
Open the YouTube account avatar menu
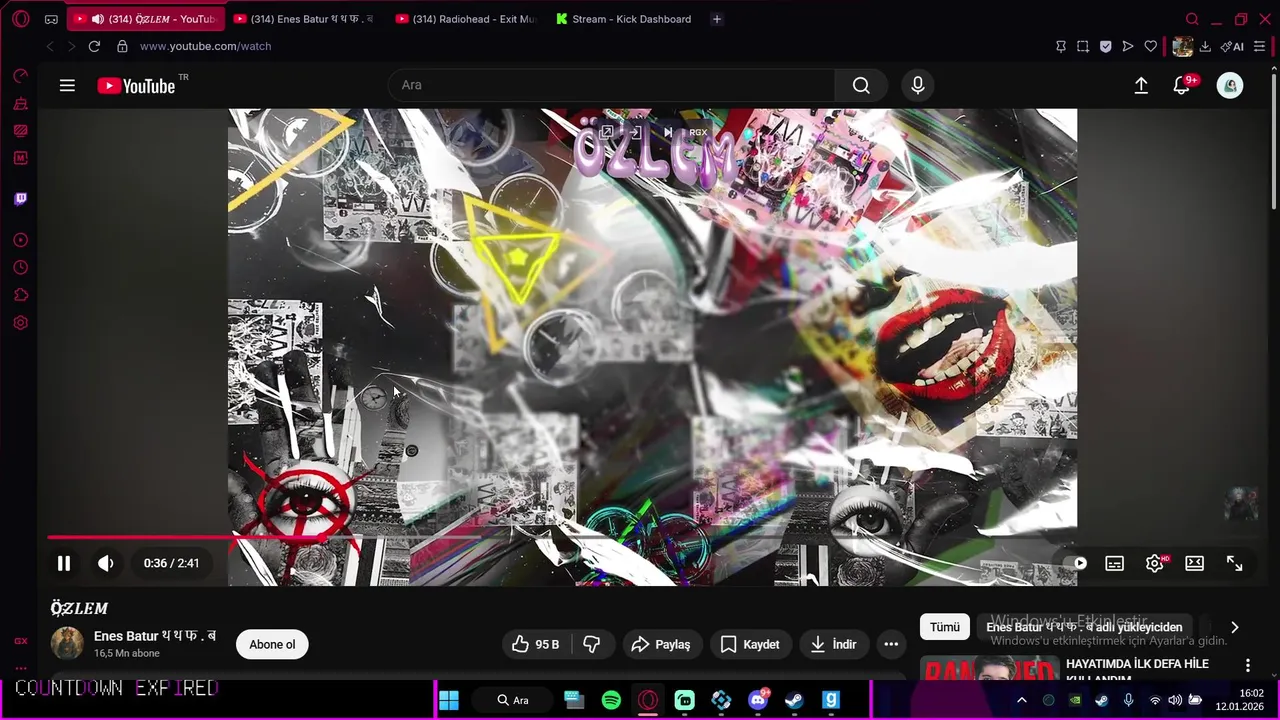pos(1230,86)
